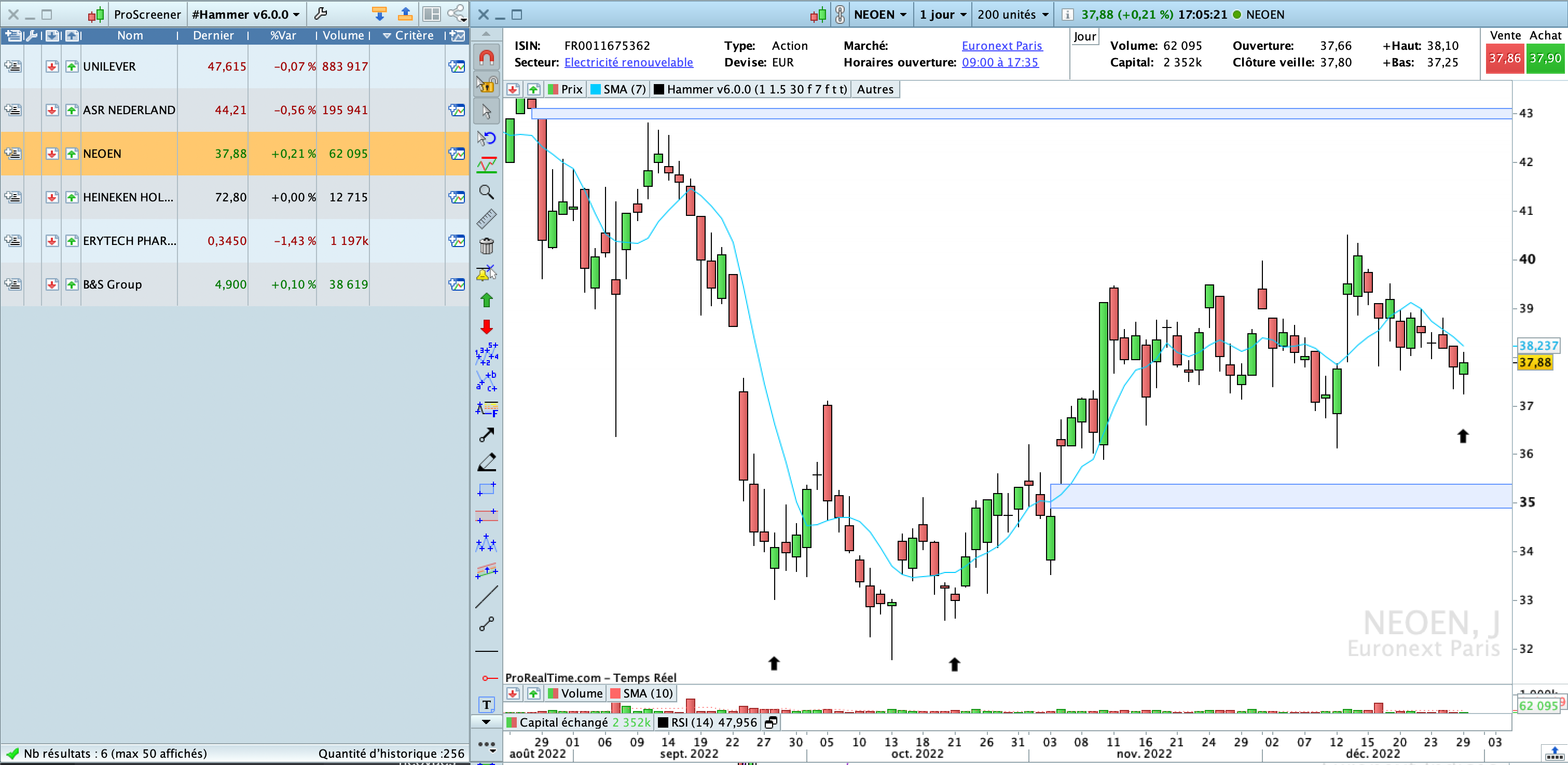
Task: Toggle the volume panel green up button
Action: pyautogui.click(x=534, y=693)
